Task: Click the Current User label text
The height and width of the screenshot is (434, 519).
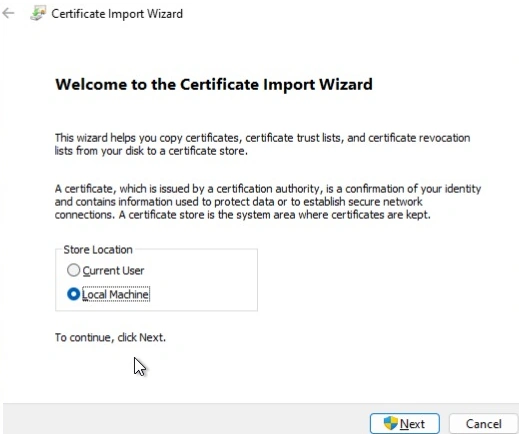Action: tap(113, 270)
